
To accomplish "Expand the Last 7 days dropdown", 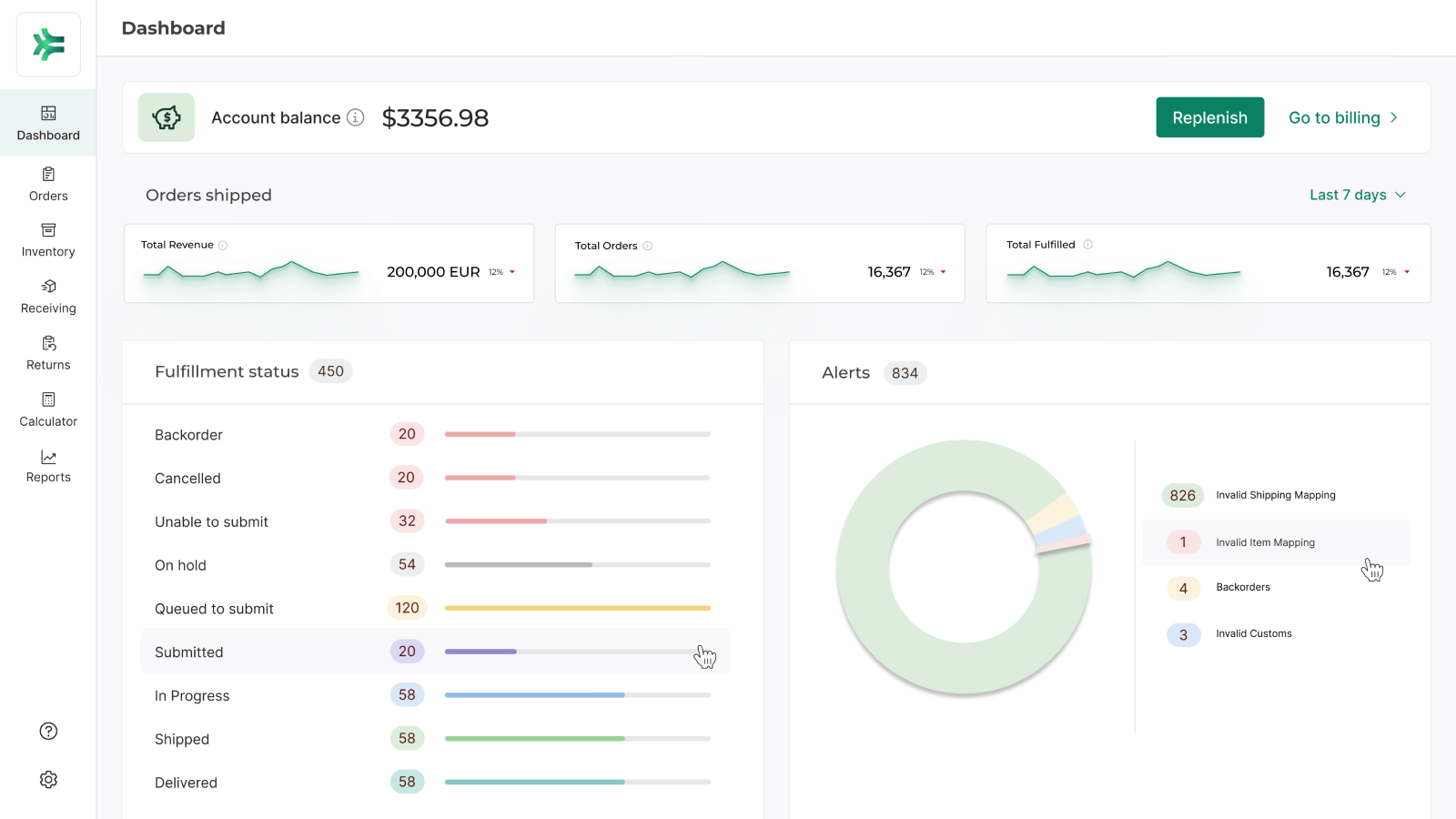I will (x=1357, y=195).
